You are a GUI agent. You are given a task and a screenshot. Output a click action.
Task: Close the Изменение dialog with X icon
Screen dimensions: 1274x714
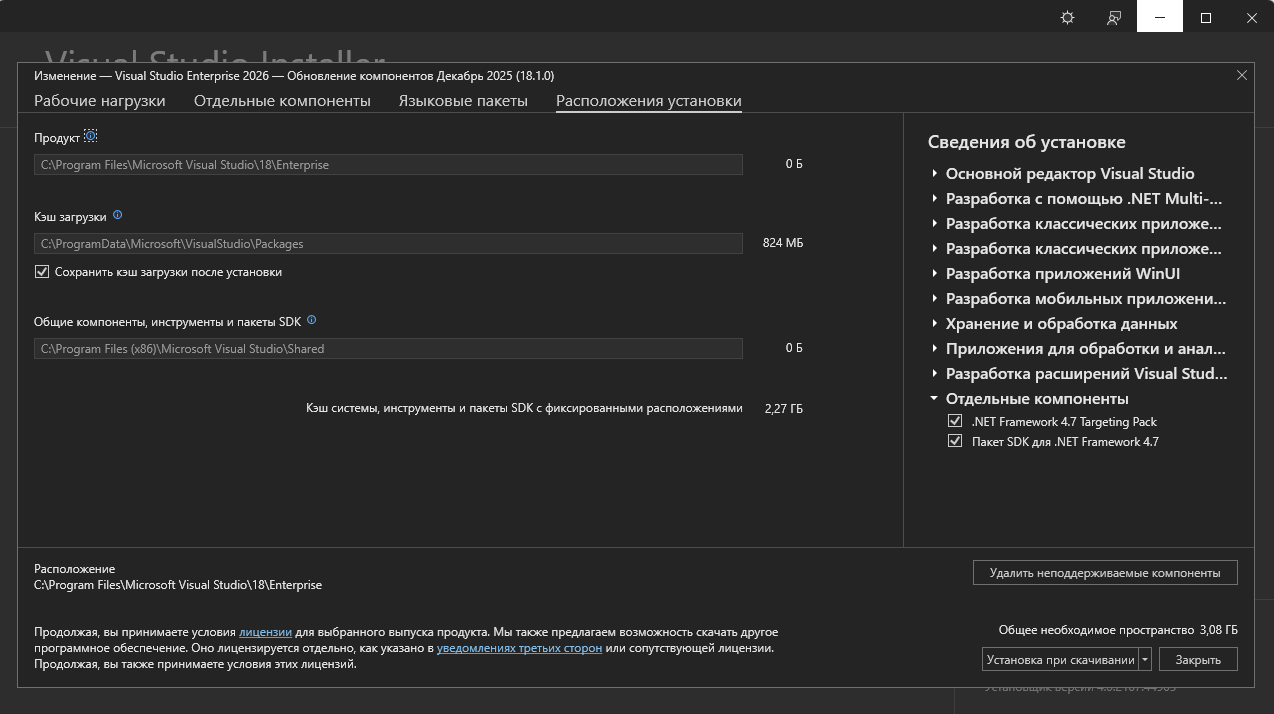1241,75
